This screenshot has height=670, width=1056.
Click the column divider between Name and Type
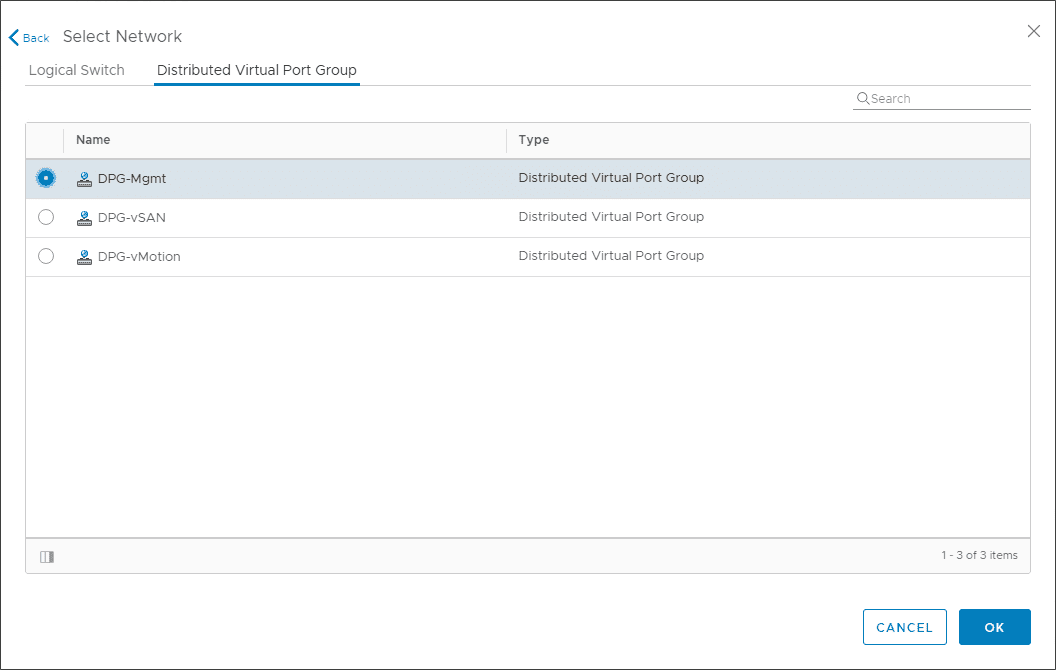507,140
